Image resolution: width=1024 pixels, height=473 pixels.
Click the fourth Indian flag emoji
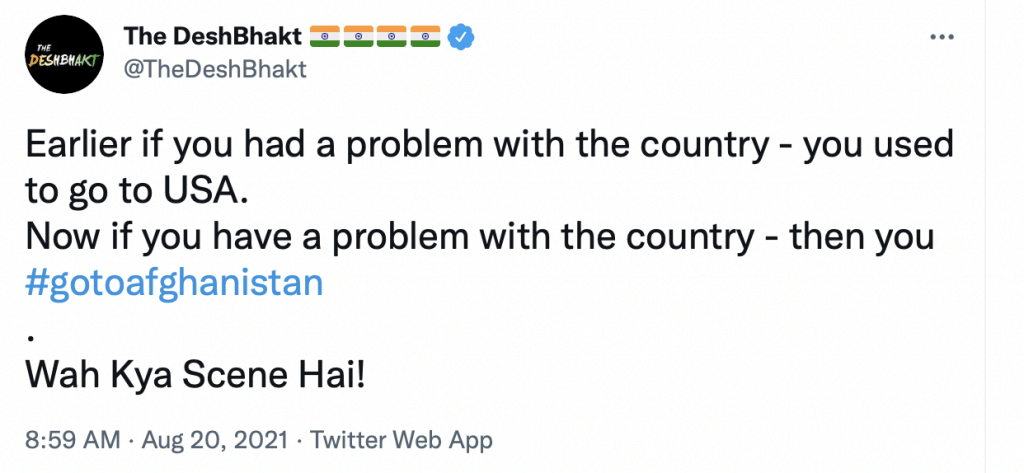pyautogui.click(x=425, y=37)
